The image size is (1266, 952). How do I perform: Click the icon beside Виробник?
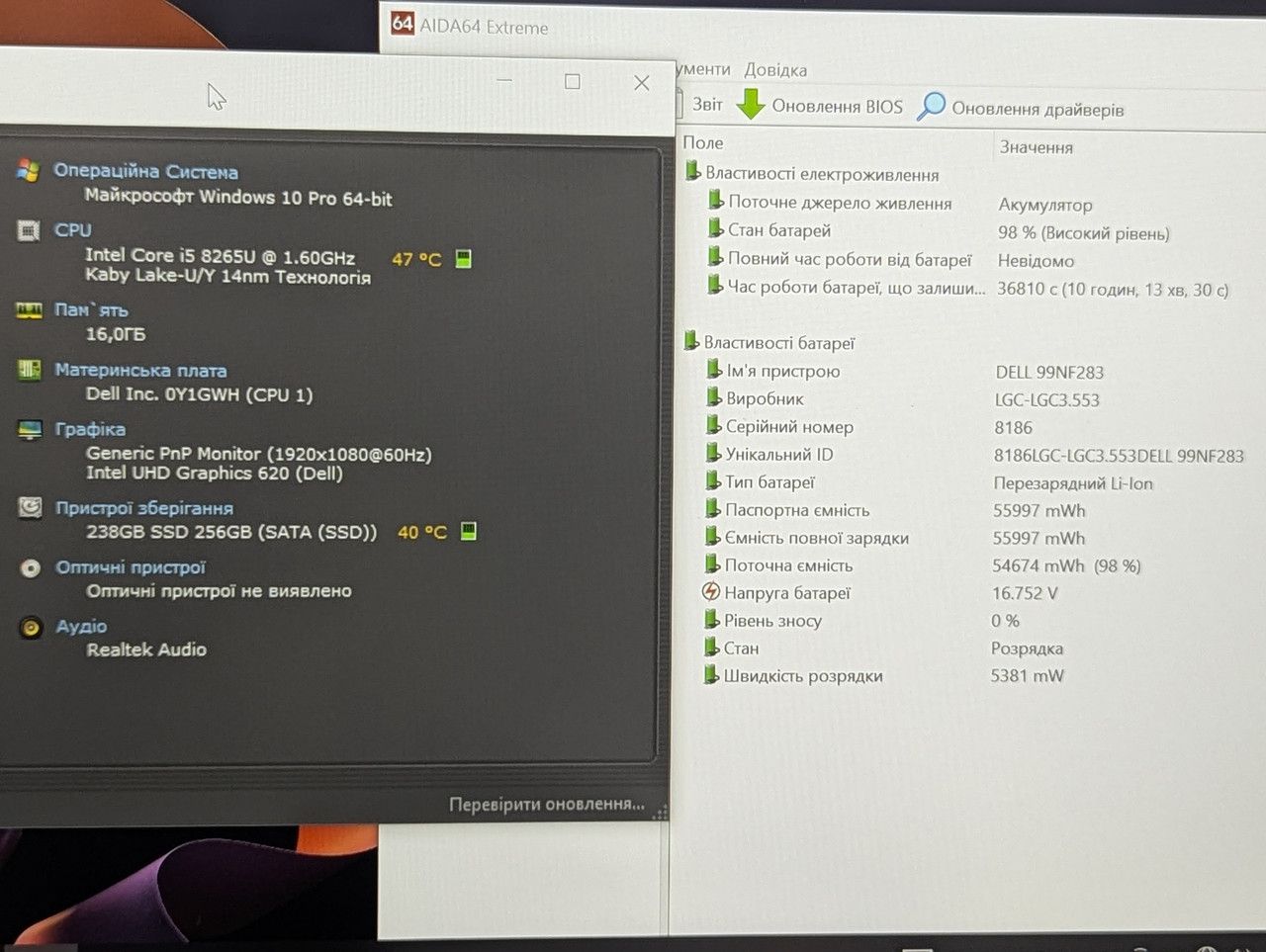714,397
